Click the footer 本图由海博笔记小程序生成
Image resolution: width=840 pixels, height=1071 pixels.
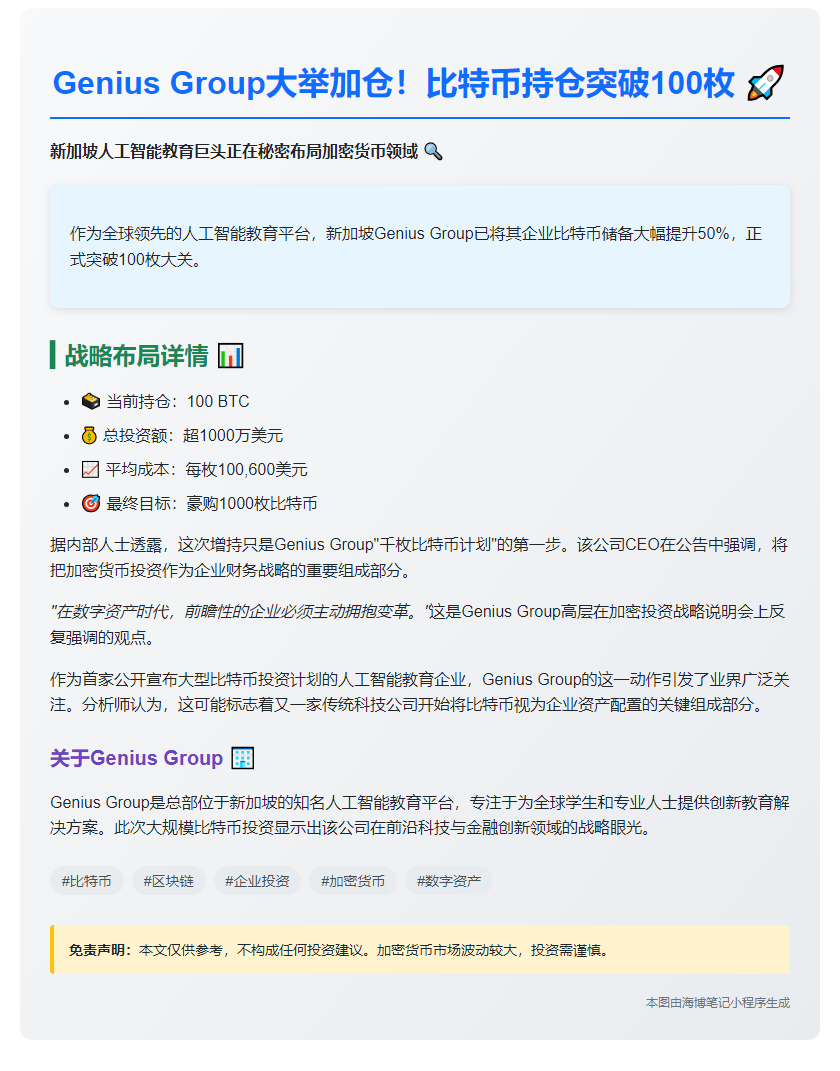pyautogui.click(x=718, y=1003)
